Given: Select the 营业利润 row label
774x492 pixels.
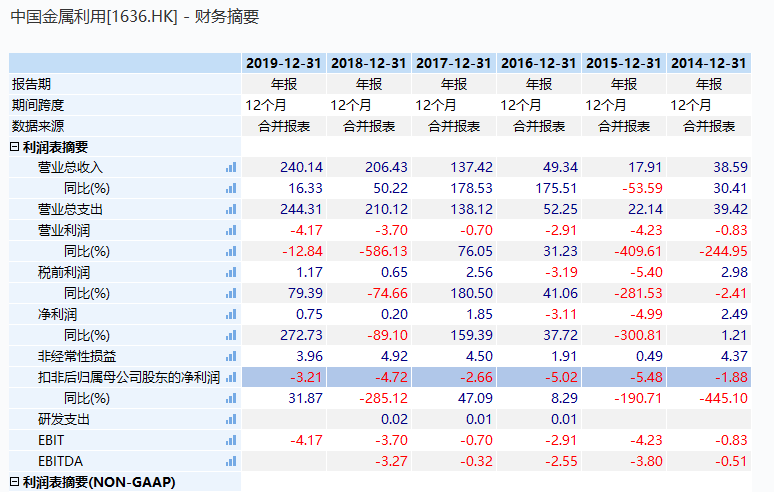Looking at the screenshot, I should tap(64, 230).
